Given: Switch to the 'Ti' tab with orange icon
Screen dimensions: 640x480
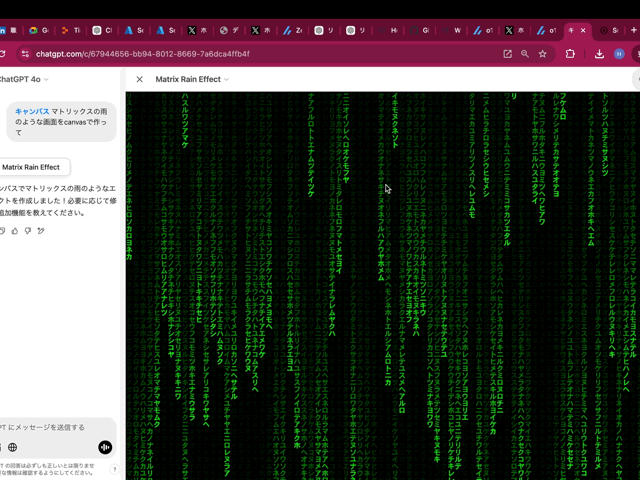Looking at the screenshot, I should [x=71, y=30].
